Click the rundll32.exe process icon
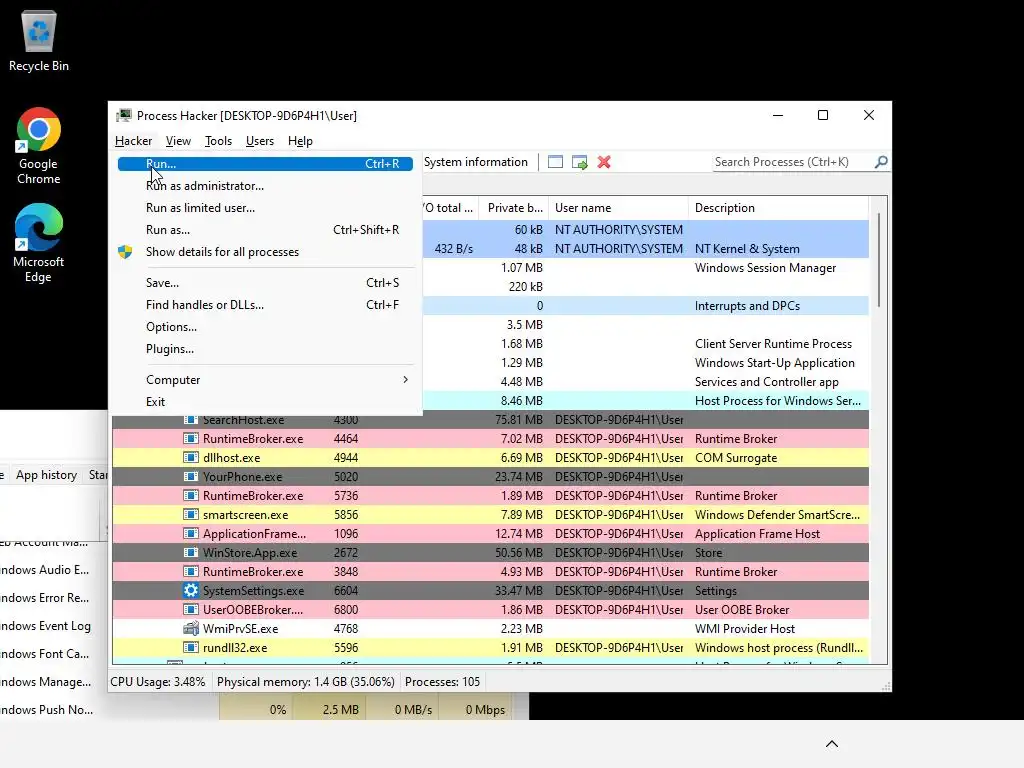This screenshot has height=768, width=1024. 191,648
